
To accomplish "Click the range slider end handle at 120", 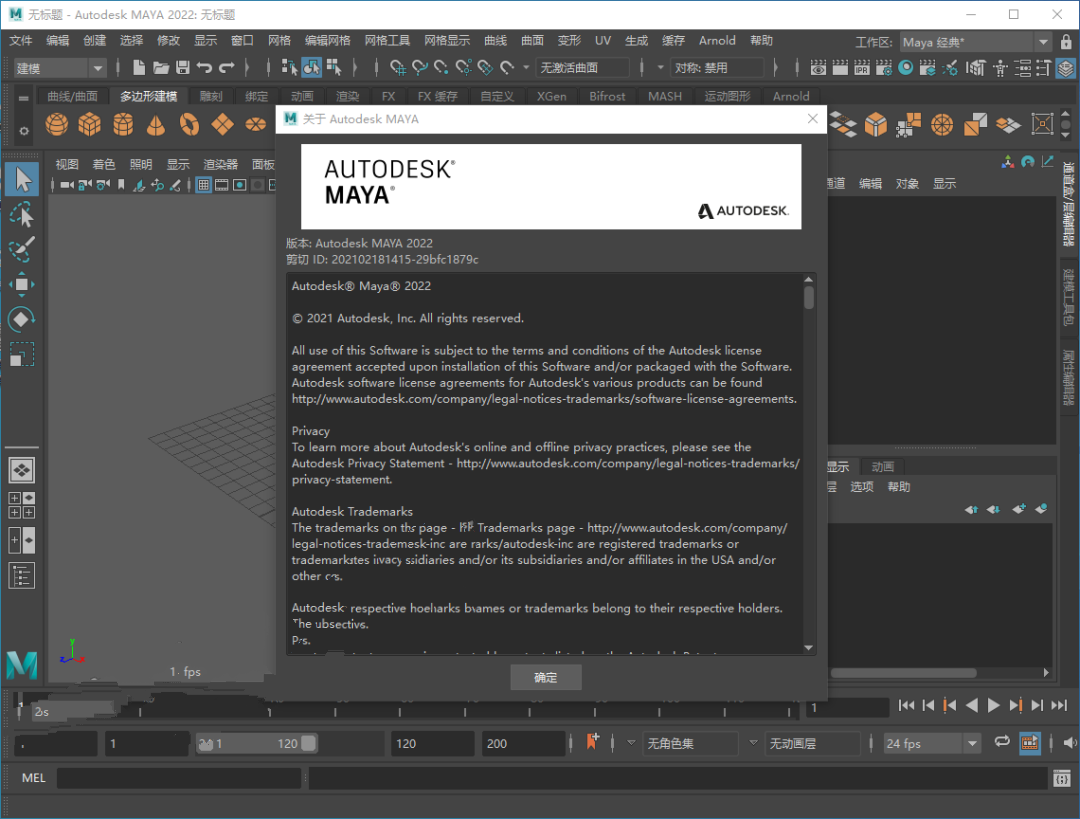I will coord(309,743).
